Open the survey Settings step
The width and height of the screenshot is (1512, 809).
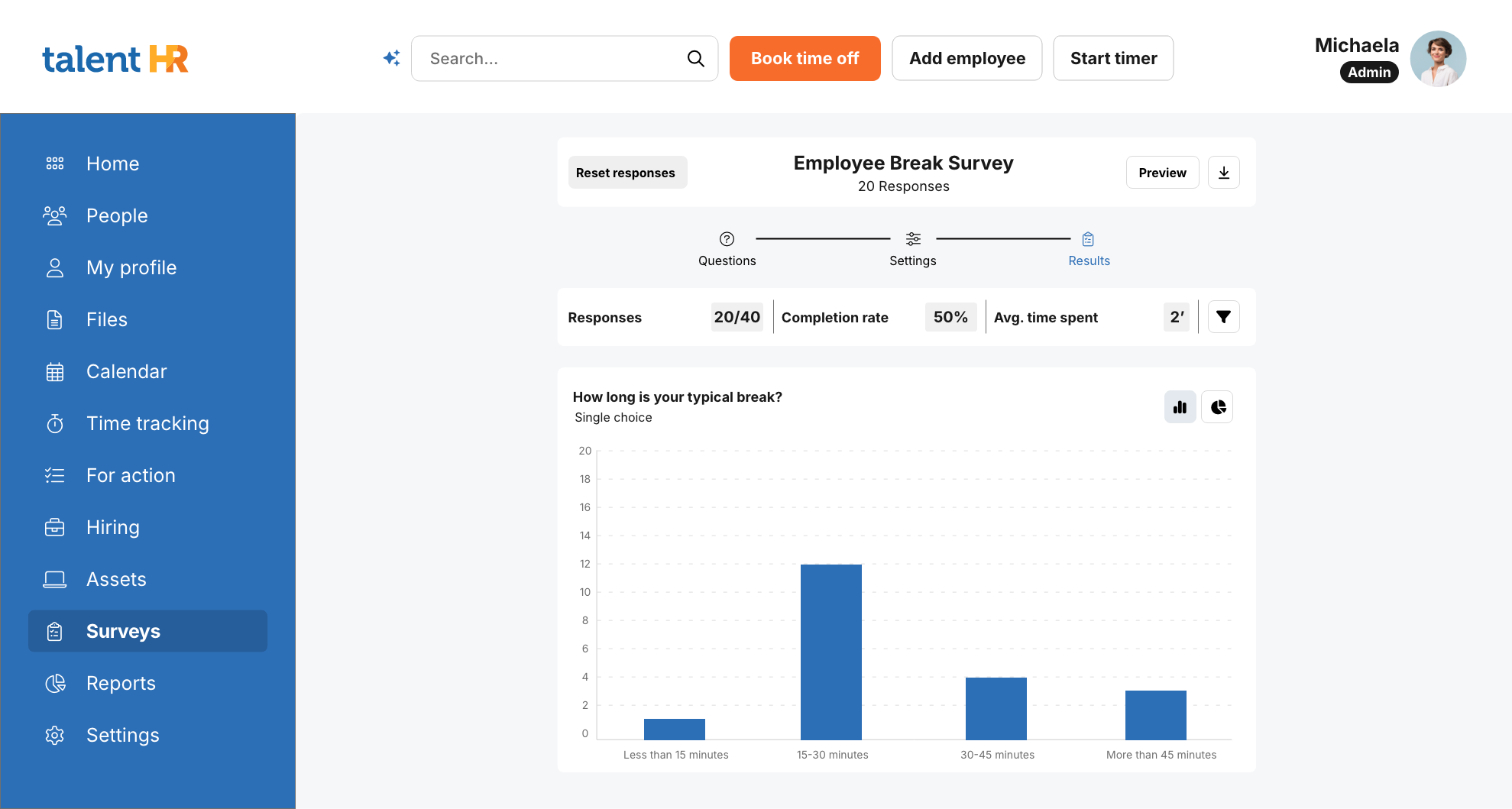912,249
